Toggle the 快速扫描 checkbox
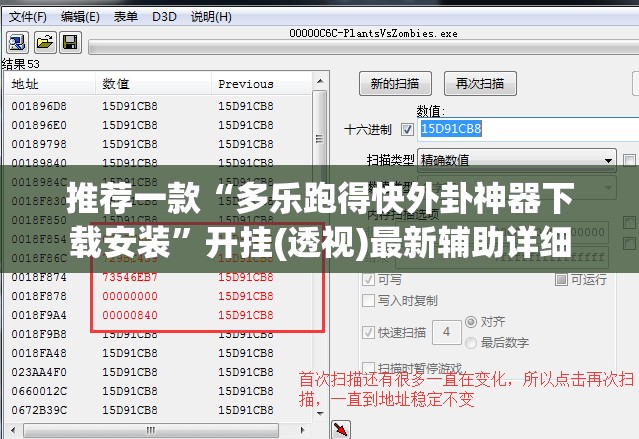 [368, 332]
